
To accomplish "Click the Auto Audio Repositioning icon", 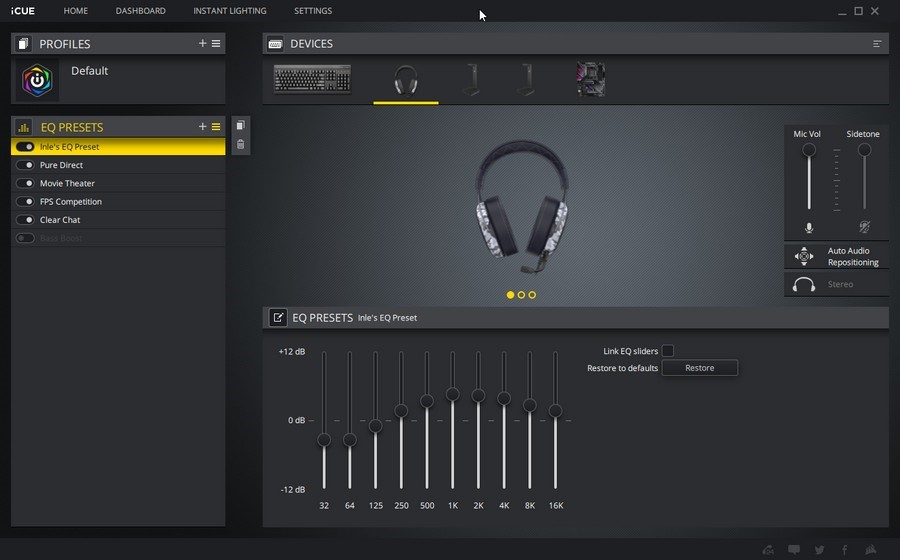I will 804,256.
